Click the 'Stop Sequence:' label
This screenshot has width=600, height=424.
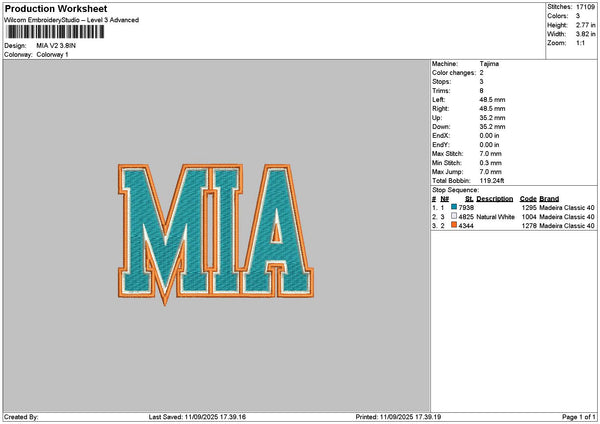tap(455, 190)
